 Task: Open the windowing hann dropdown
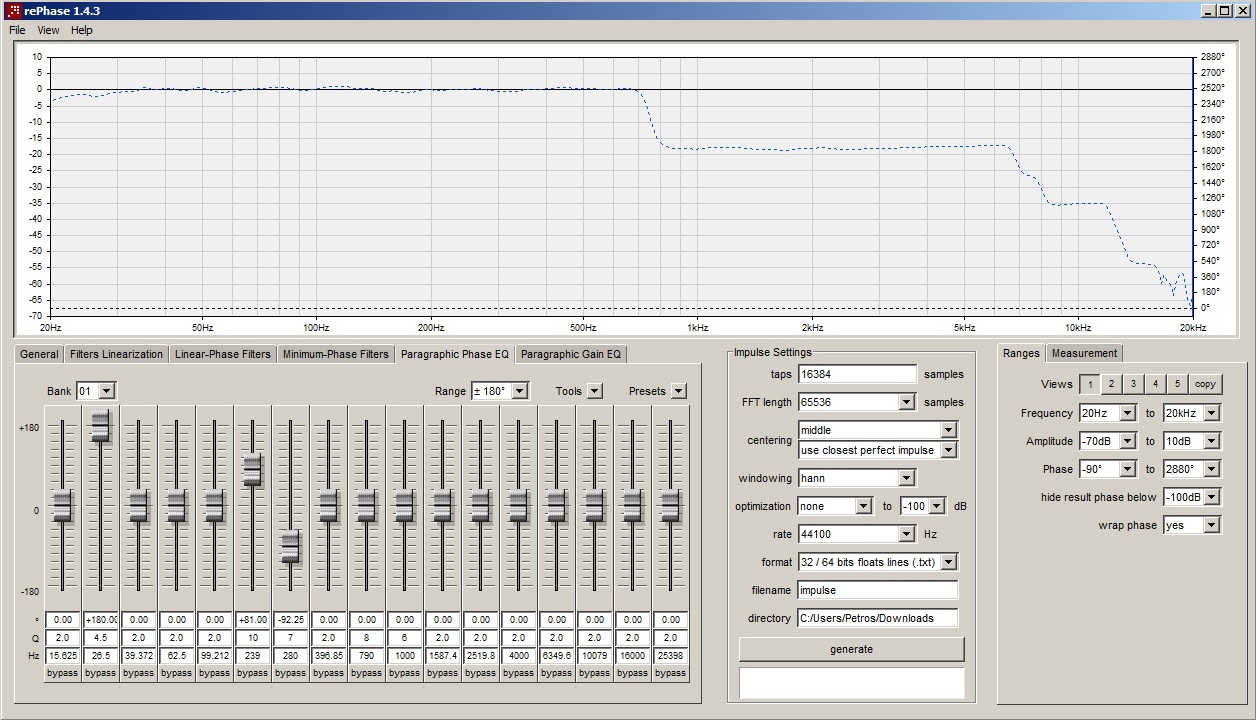pyautogui.click(x=906, y=478)
